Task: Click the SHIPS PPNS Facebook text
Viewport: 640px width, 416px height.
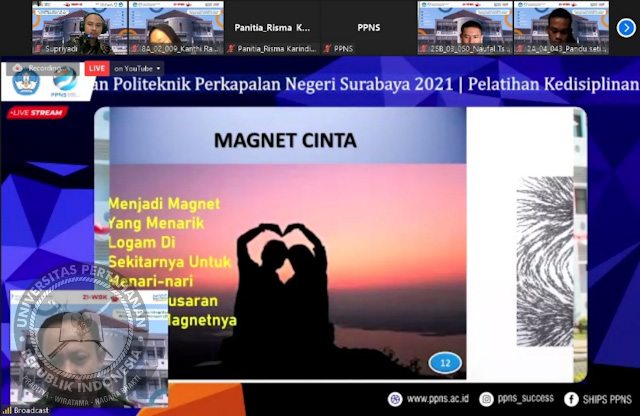Action: pos(607,399)
